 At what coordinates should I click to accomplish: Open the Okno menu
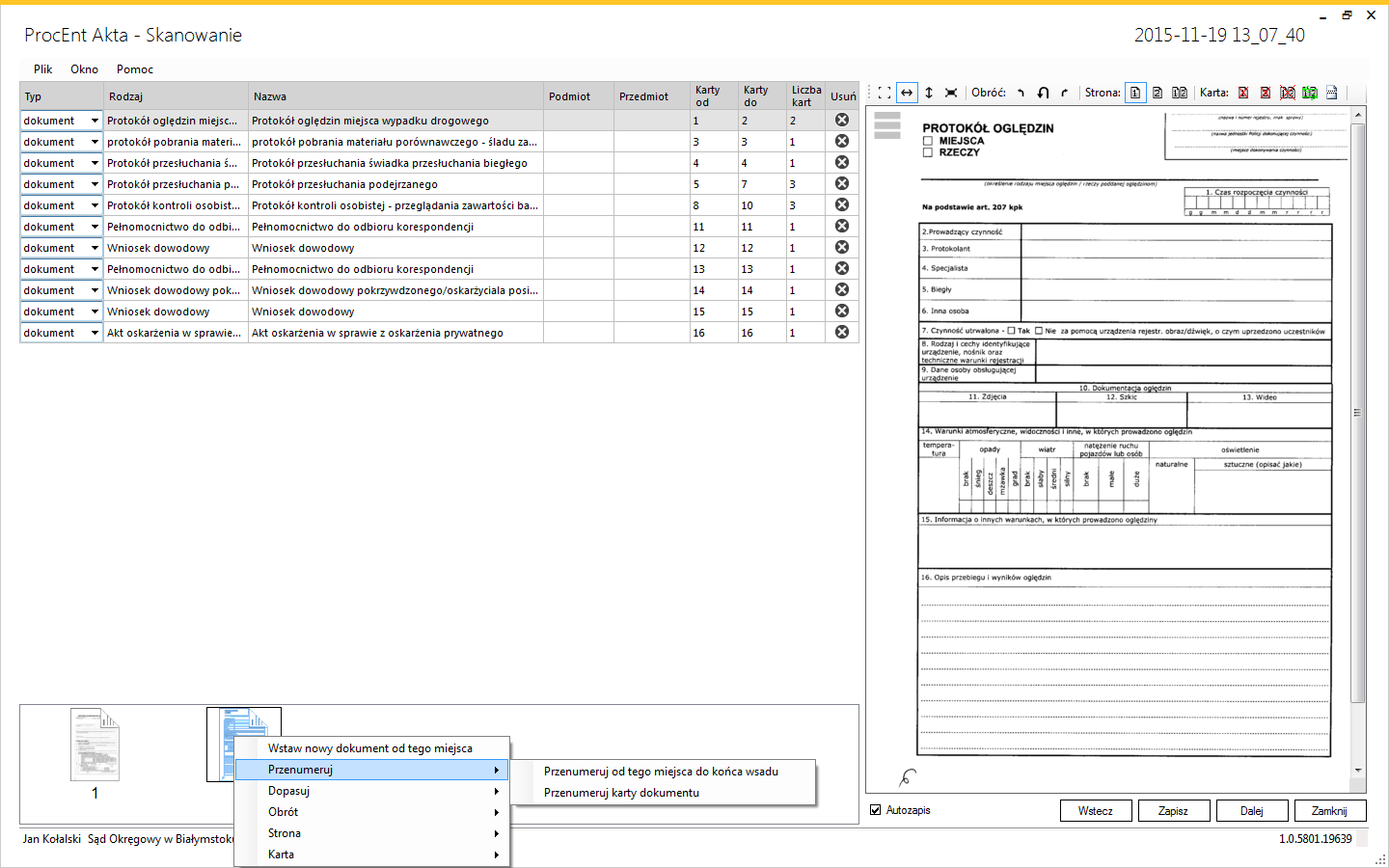(84, 69)
